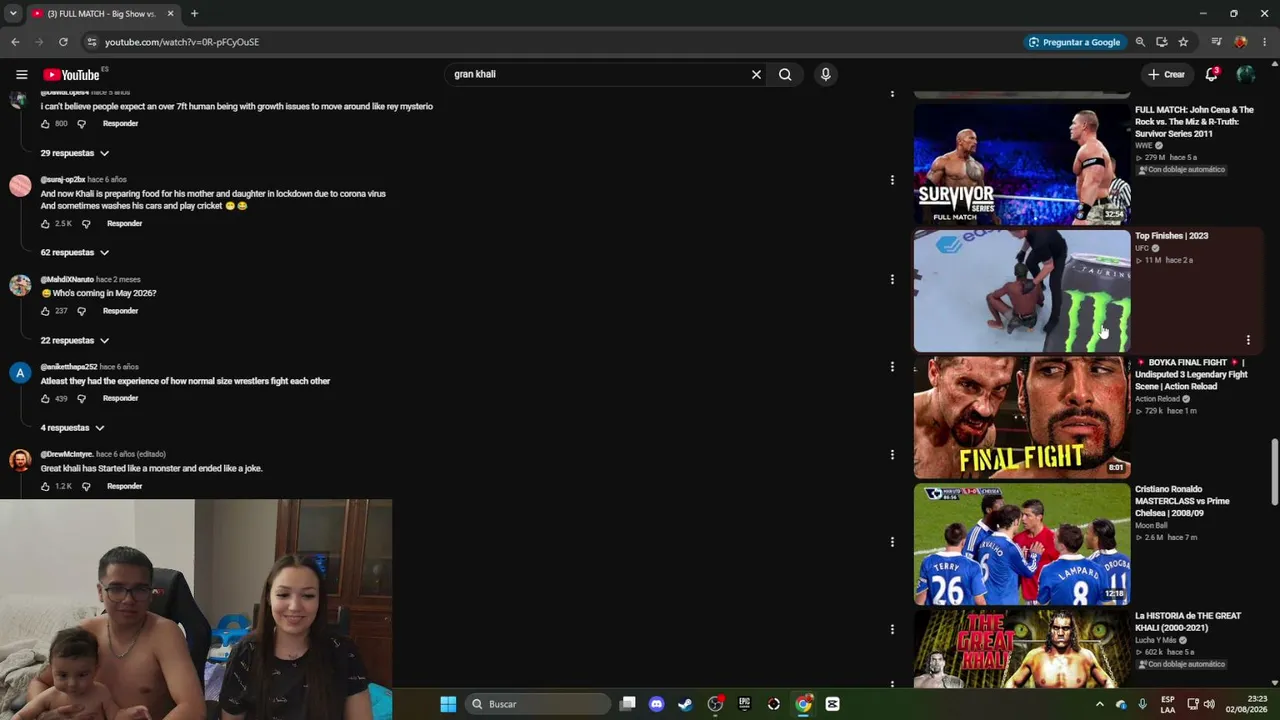Click the address bar URL
This screenshot has width=1280, height=720.
pos(182,42)
